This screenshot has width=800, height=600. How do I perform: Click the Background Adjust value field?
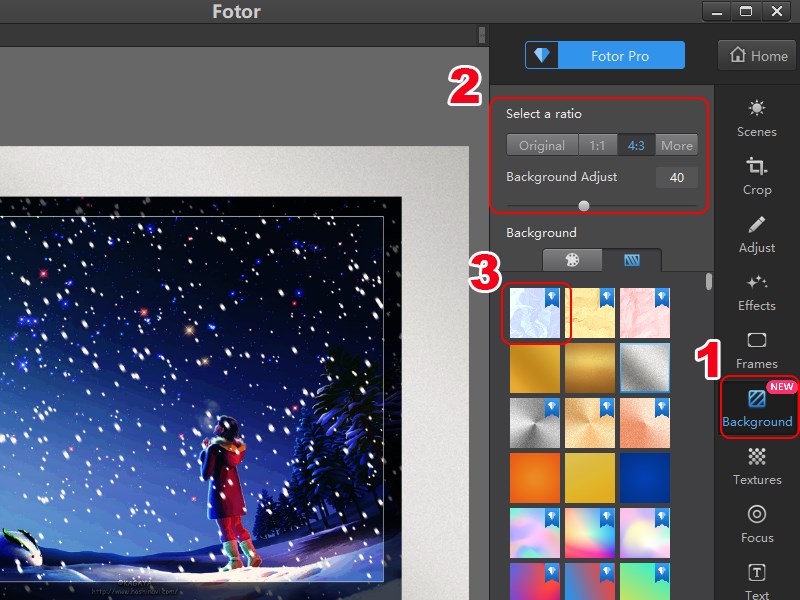coord(677,178)
